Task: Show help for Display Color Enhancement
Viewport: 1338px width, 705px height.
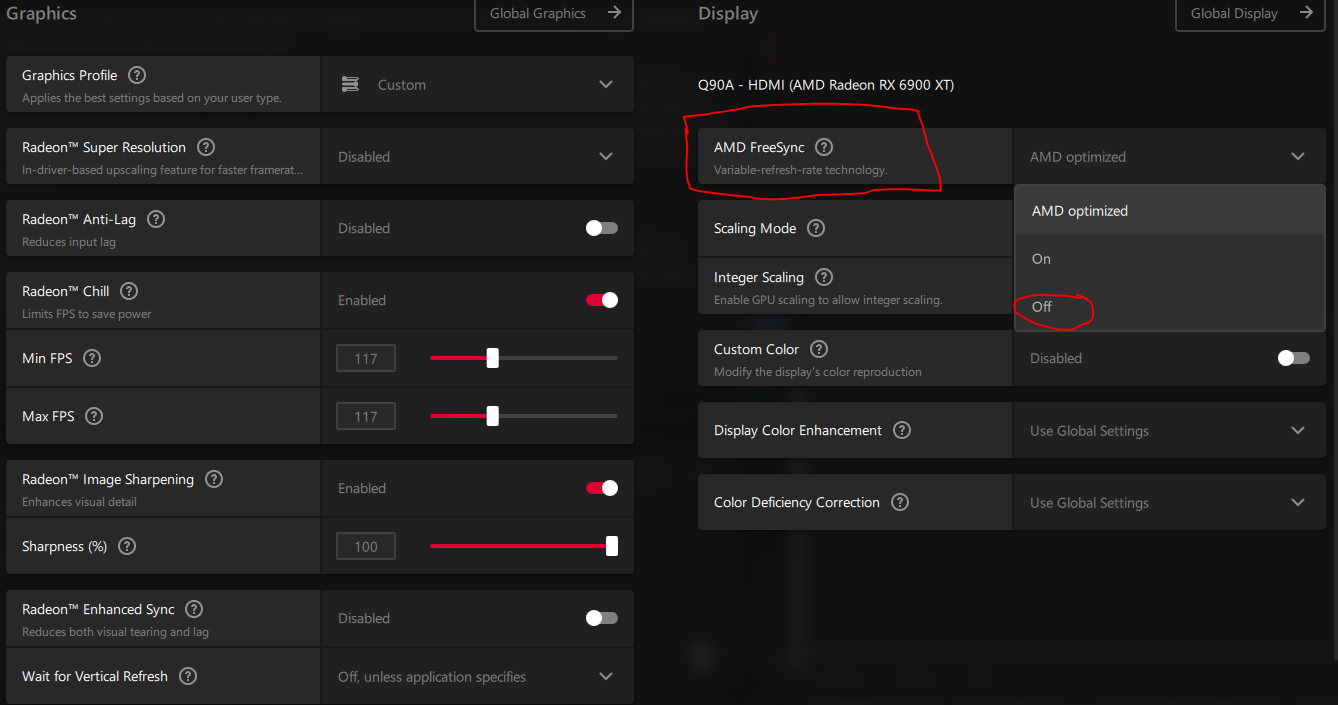Action: point(902,430)
